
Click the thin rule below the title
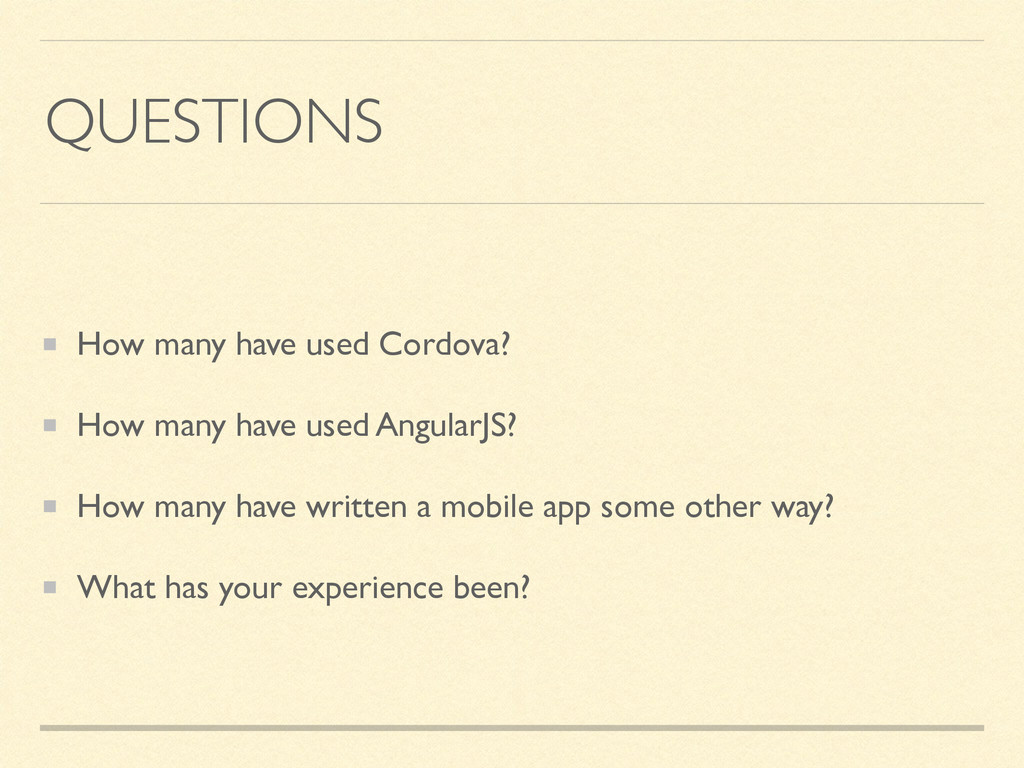click(512, 203)
